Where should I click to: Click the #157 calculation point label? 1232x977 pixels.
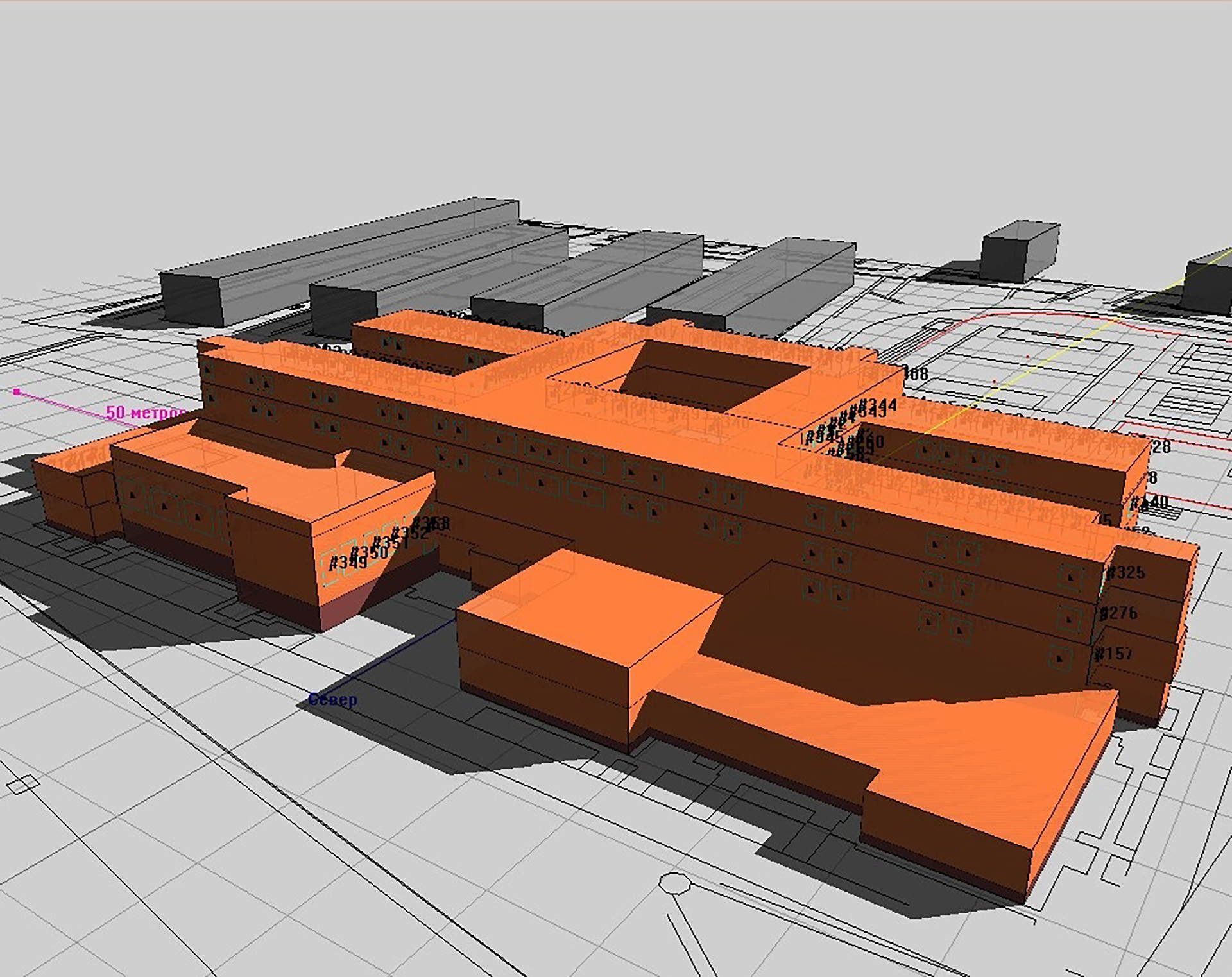pos(1115,654)
